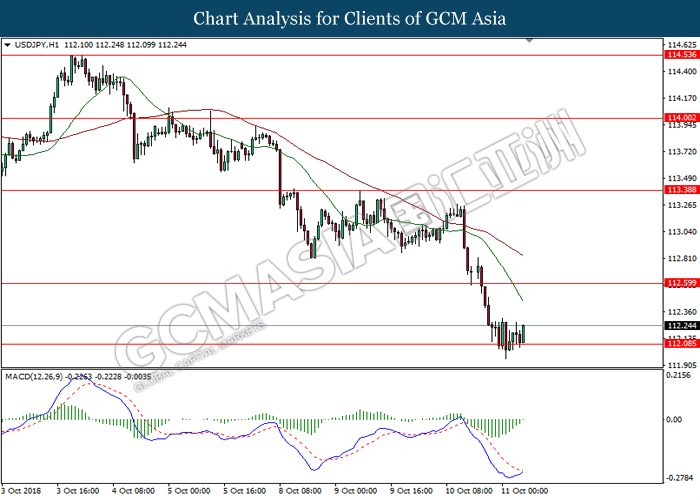Click the 3 Oct 16:00 time axis label
Screen dimensions: 700x500
78,491
